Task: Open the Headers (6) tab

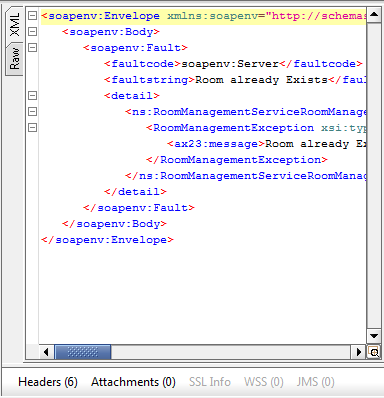Action: click(48, 382)
